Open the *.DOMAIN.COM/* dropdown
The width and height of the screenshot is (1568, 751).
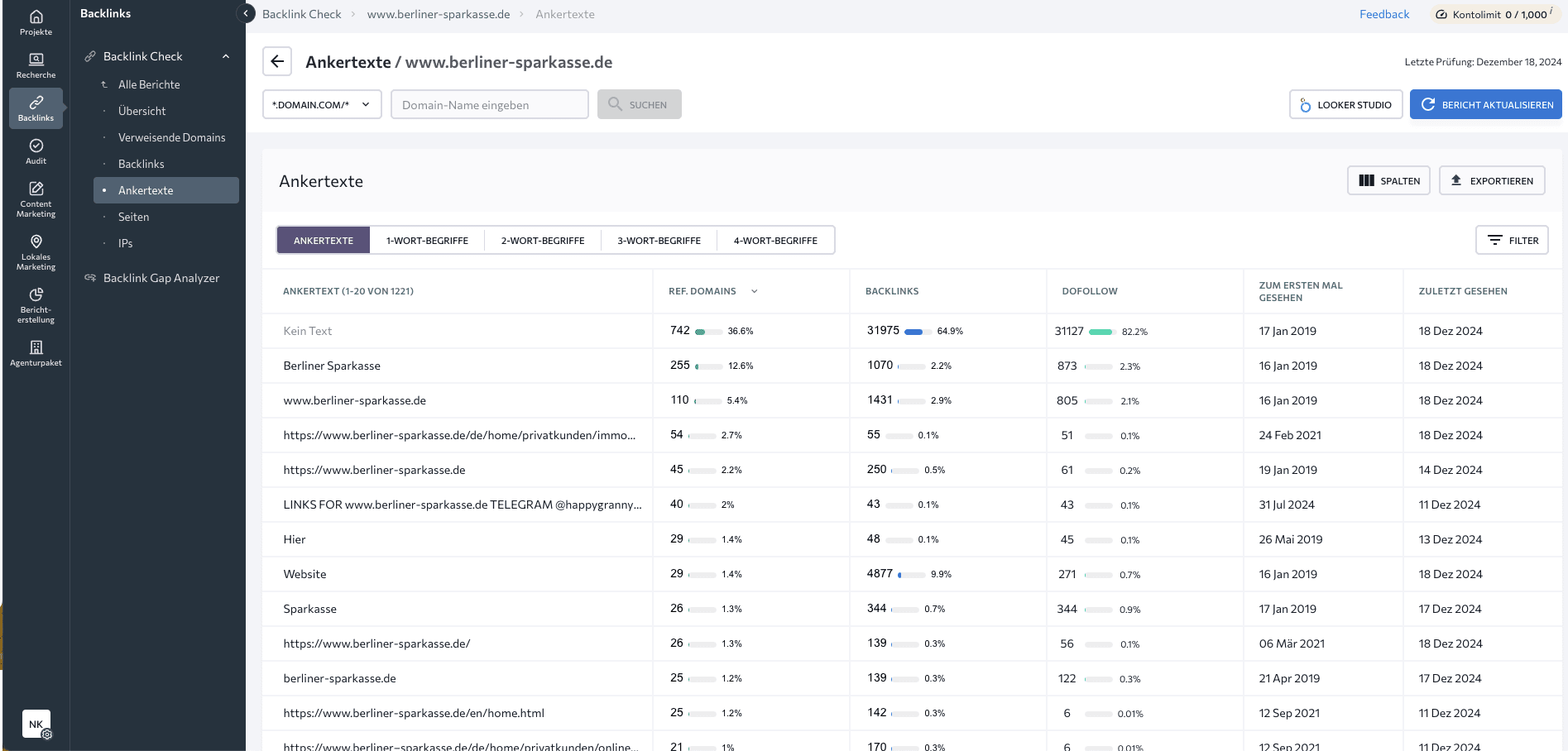click(322, 104)
